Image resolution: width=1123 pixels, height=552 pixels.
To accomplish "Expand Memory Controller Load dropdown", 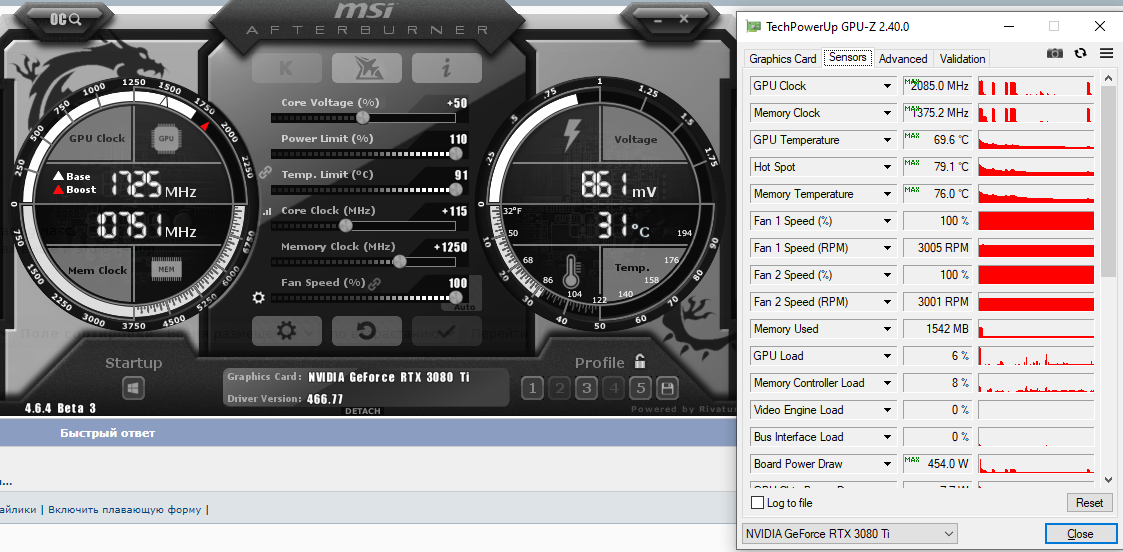I will click(887, 384).
